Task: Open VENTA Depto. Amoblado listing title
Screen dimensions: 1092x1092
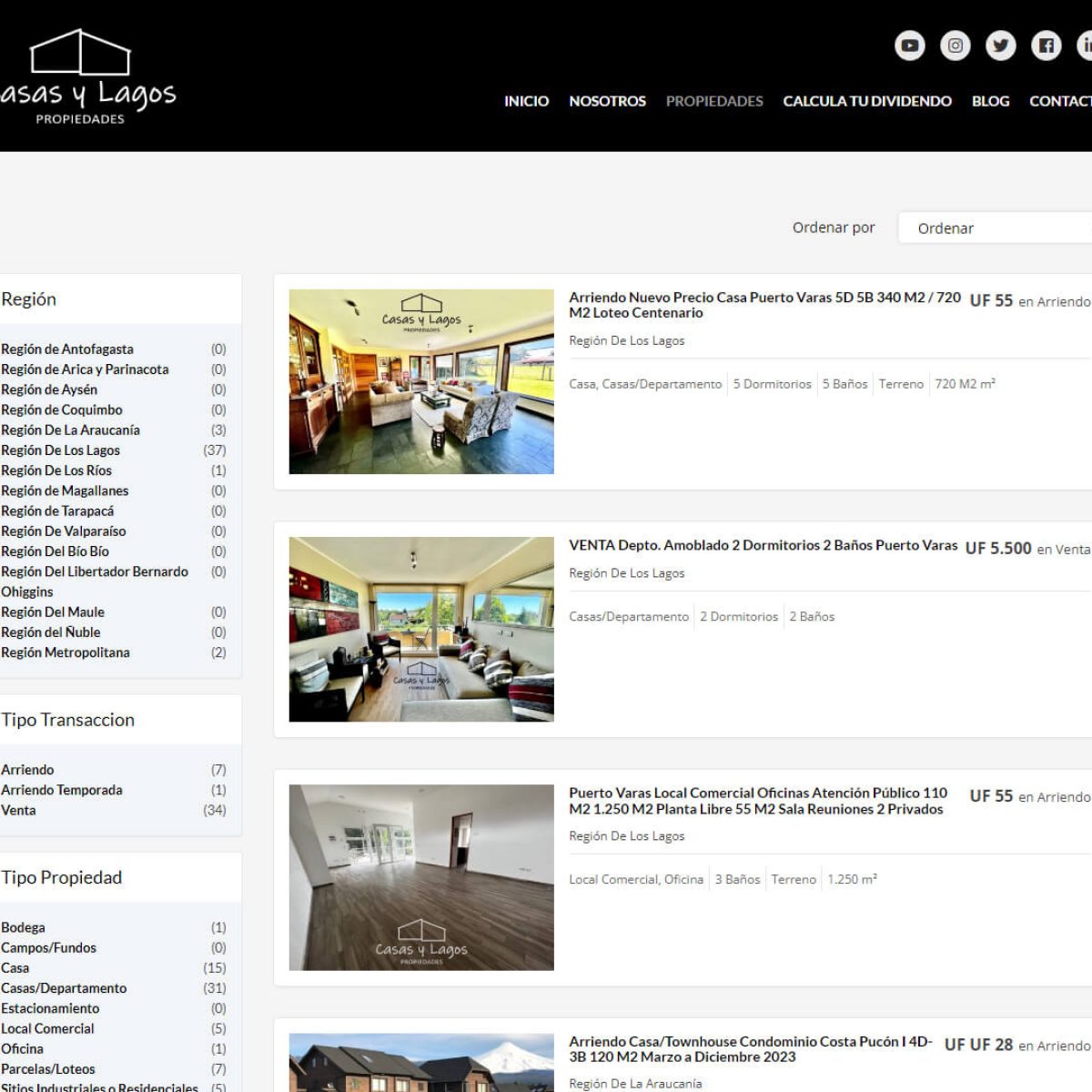Action: click(763, 545)
